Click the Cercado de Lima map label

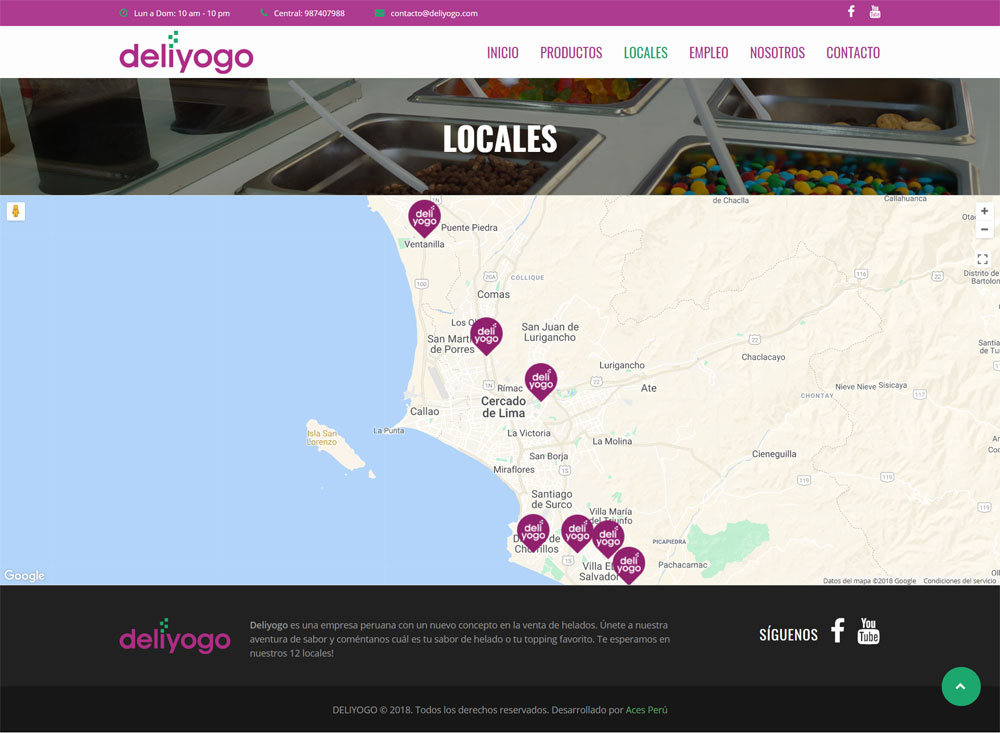(x=503, y=407)
